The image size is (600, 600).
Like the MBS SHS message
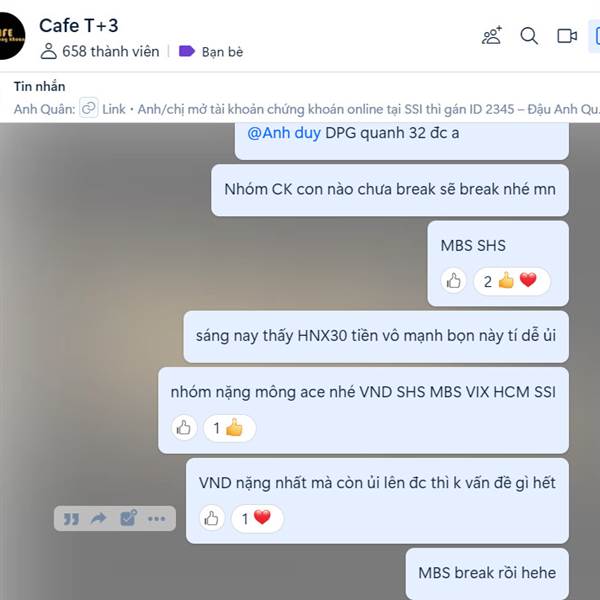pyautogui.click(x=453, y=281)
